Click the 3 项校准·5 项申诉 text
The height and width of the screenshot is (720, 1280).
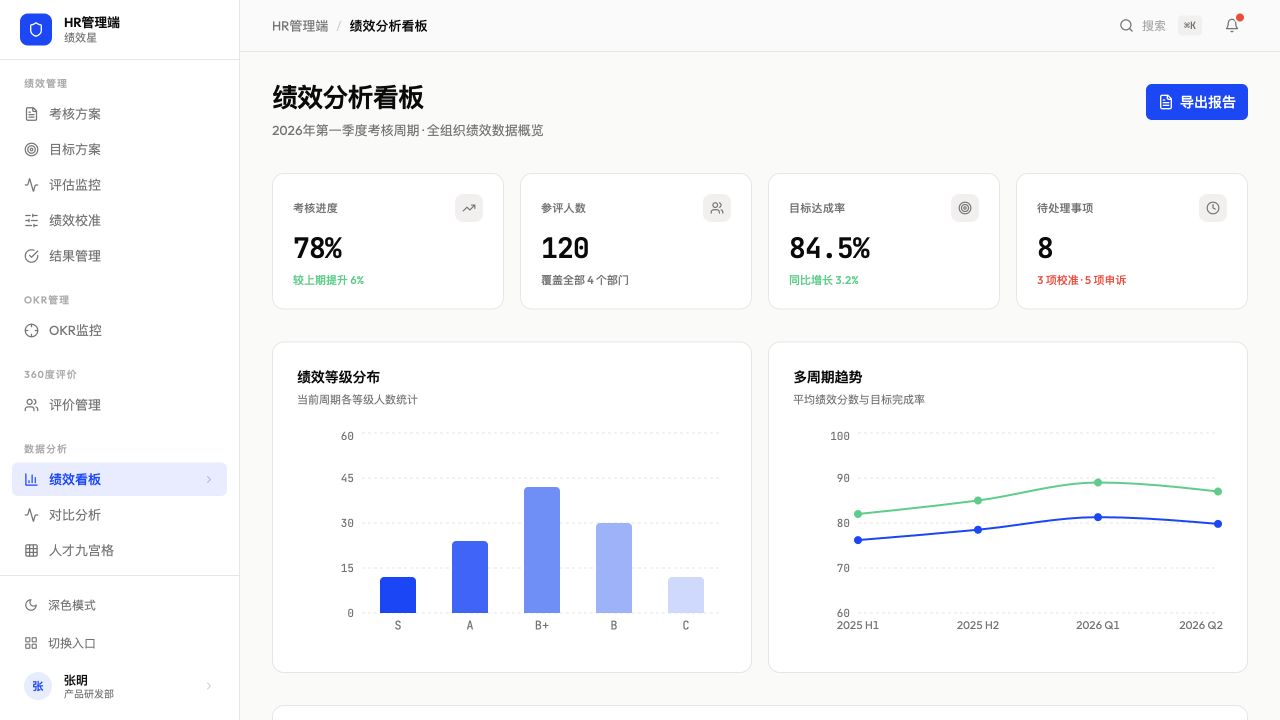pos(1081,280)
